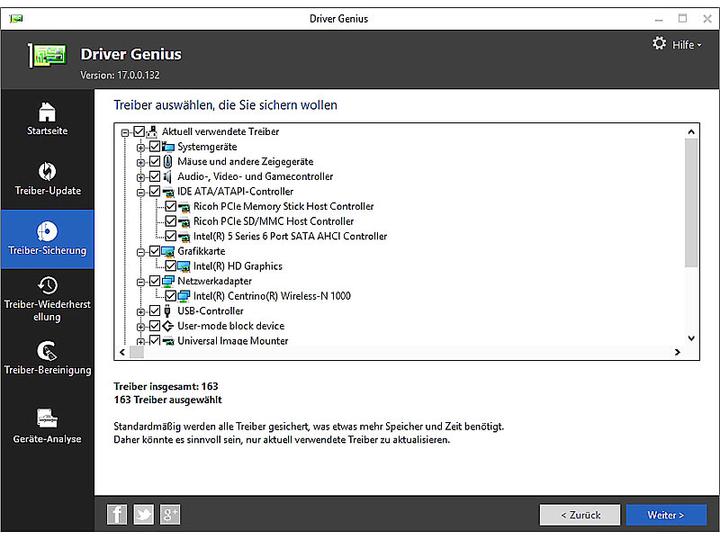Click the Facebook share icon
This screenshot has height=540, width=720.
(x=117, y=514)
